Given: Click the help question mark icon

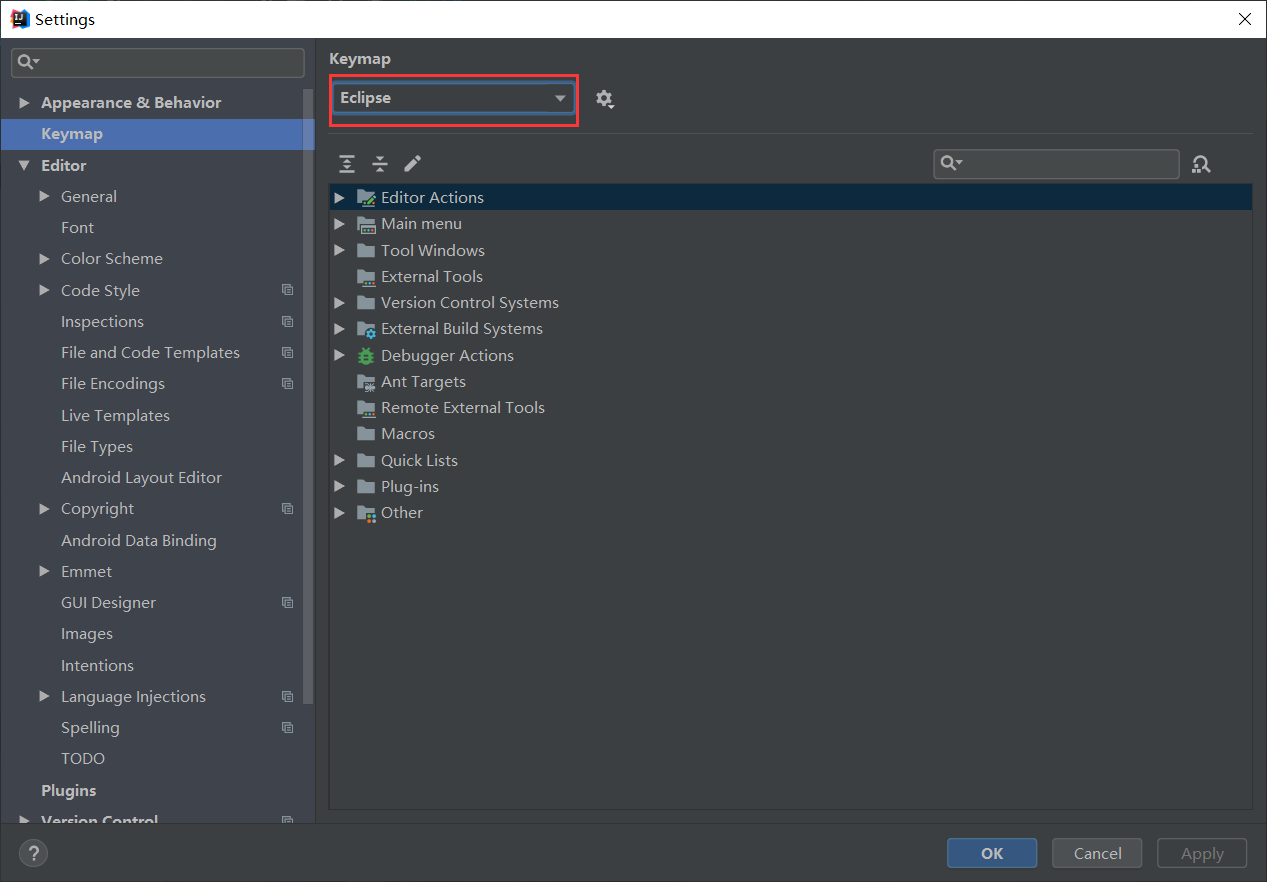Looking at the screenshot, I should pyautogui.click(x=33, y=853).
